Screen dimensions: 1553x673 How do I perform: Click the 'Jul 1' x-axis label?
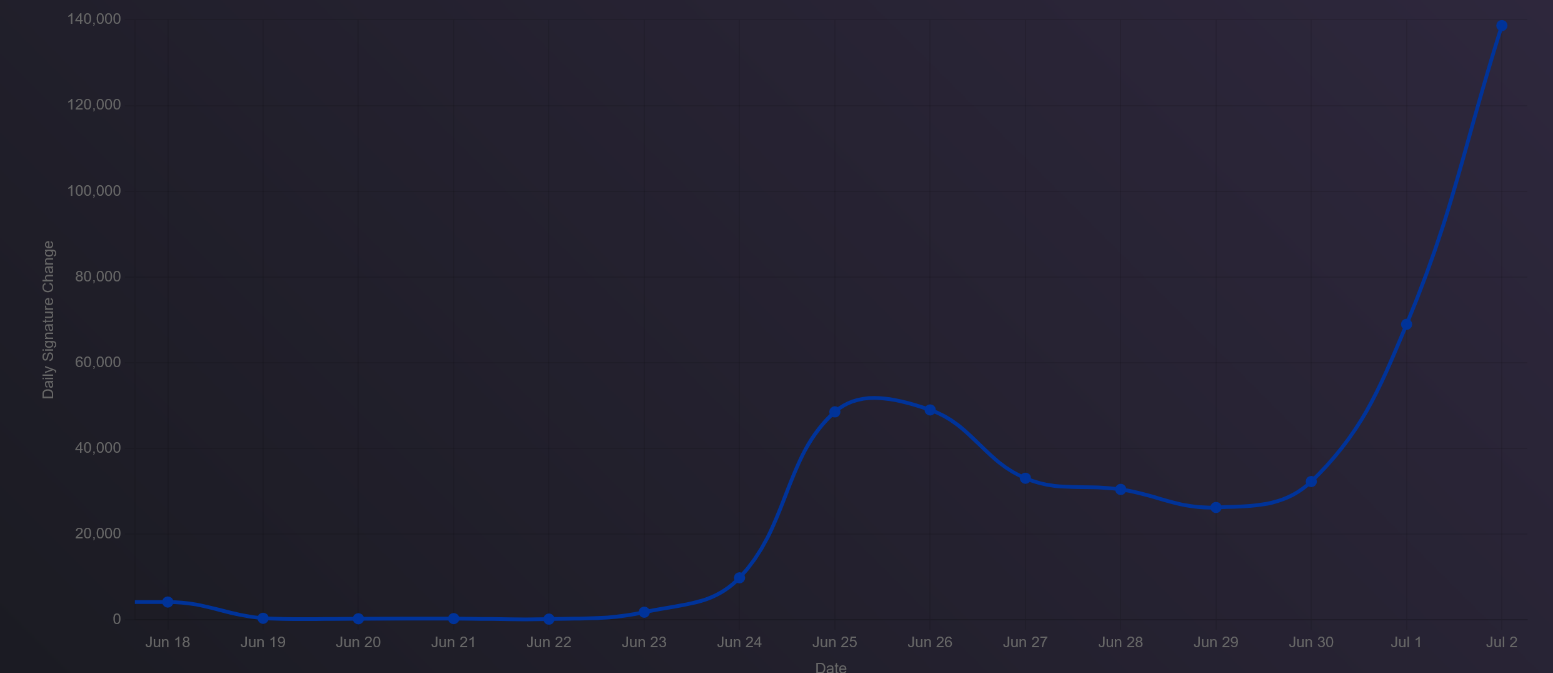coord(1406,642)
